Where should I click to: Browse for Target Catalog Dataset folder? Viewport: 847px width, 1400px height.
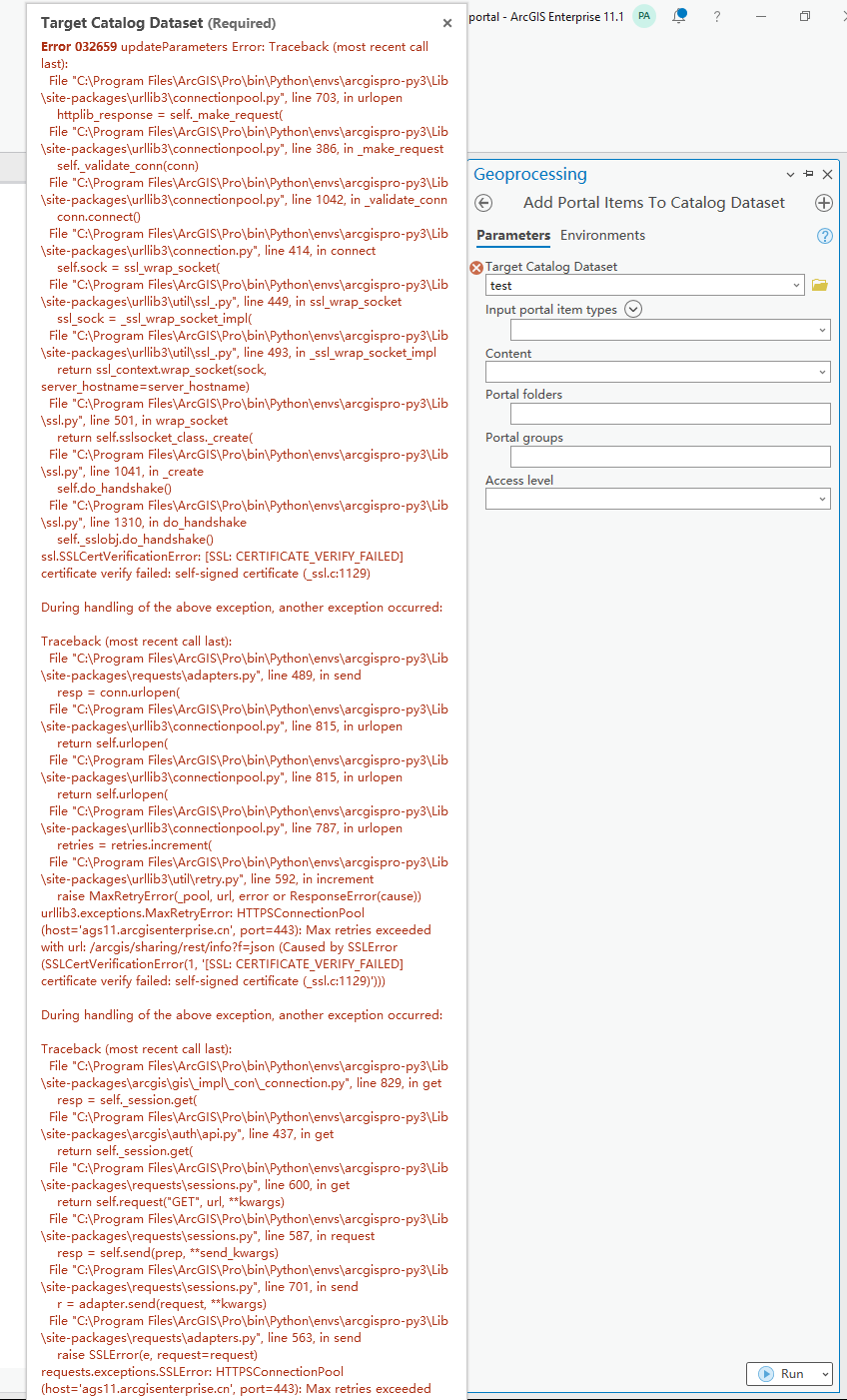820,286
